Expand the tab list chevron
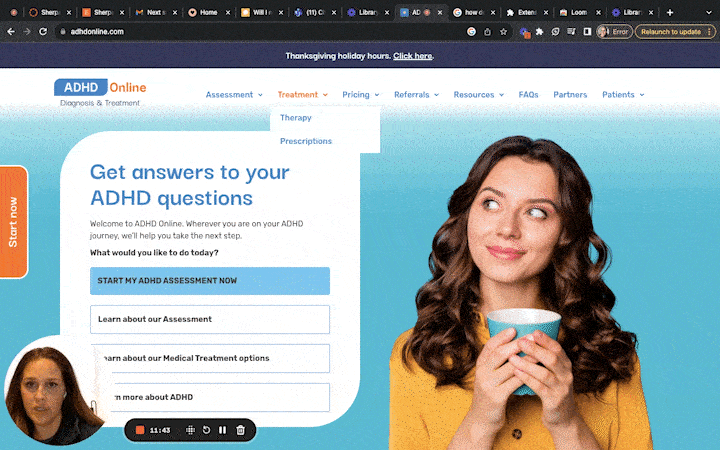 (709, 12)
